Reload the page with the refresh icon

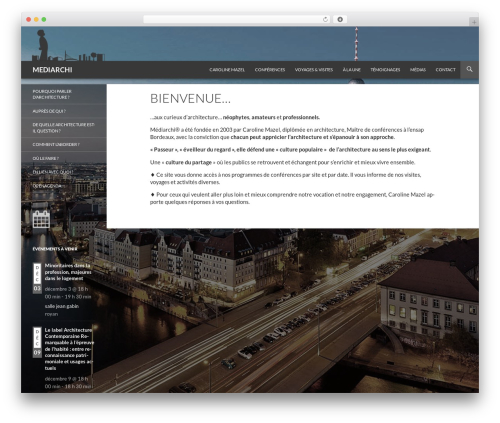[x=325, y=20]
